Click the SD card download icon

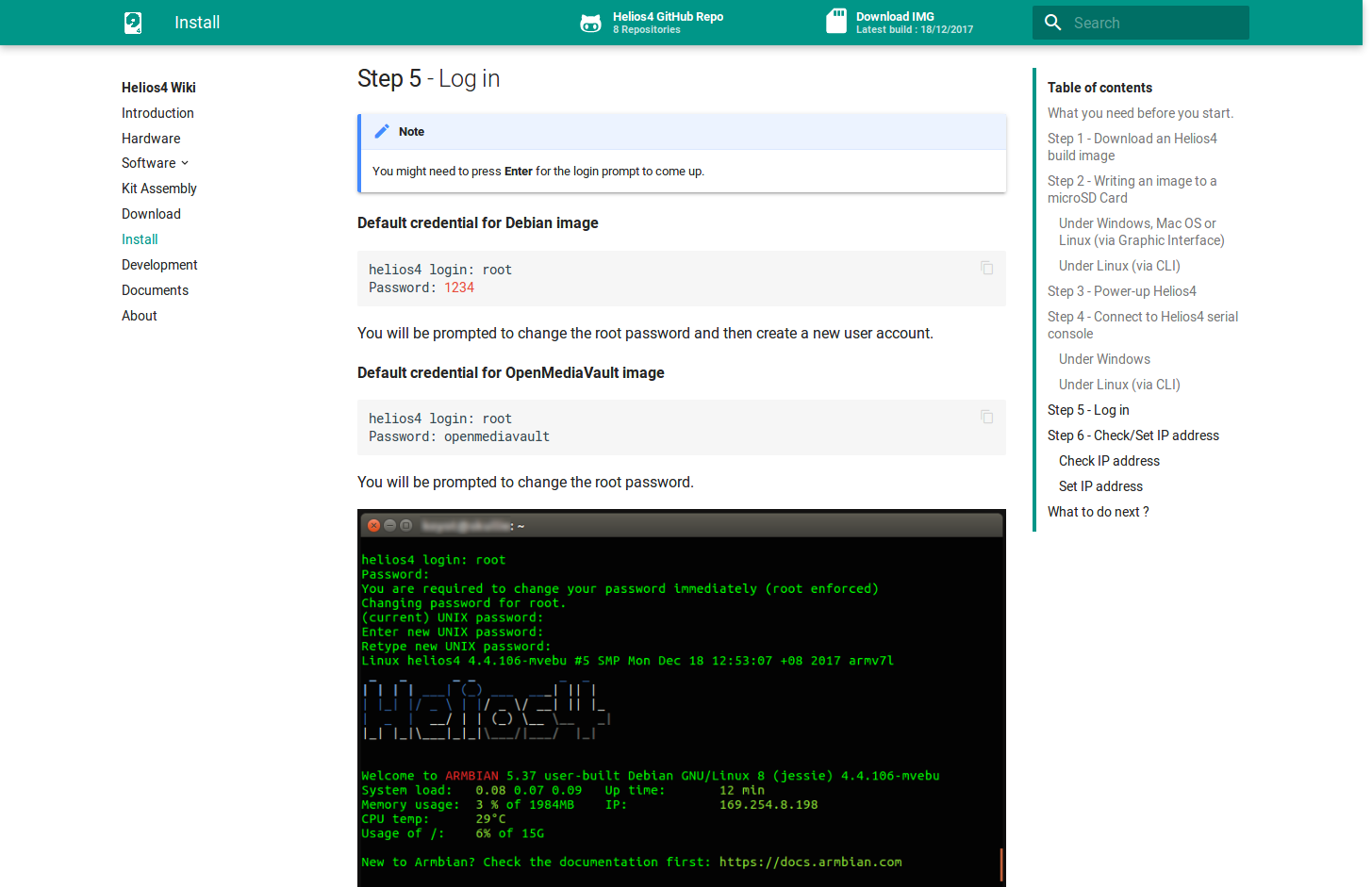pos(836,22)
